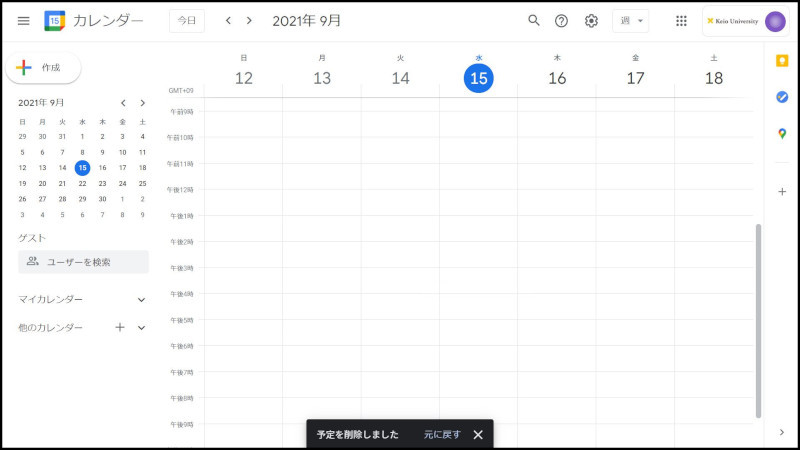The width and height of the screenshot is (800, 450).
Task: Add another calendar with plus icon
Action: click(120, 327)
